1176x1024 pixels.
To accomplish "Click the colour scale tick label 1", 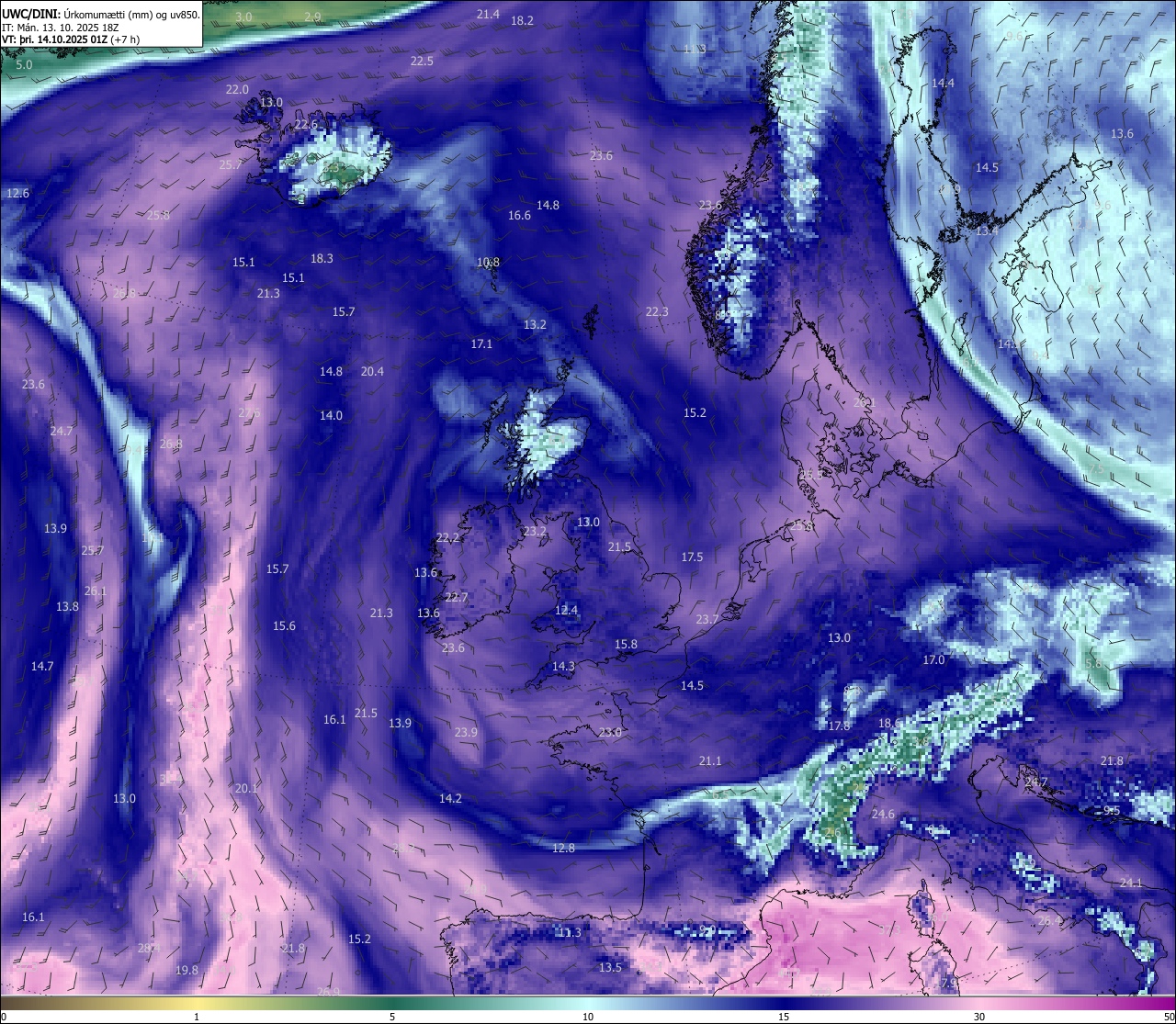I will [x=197, y=1017].
